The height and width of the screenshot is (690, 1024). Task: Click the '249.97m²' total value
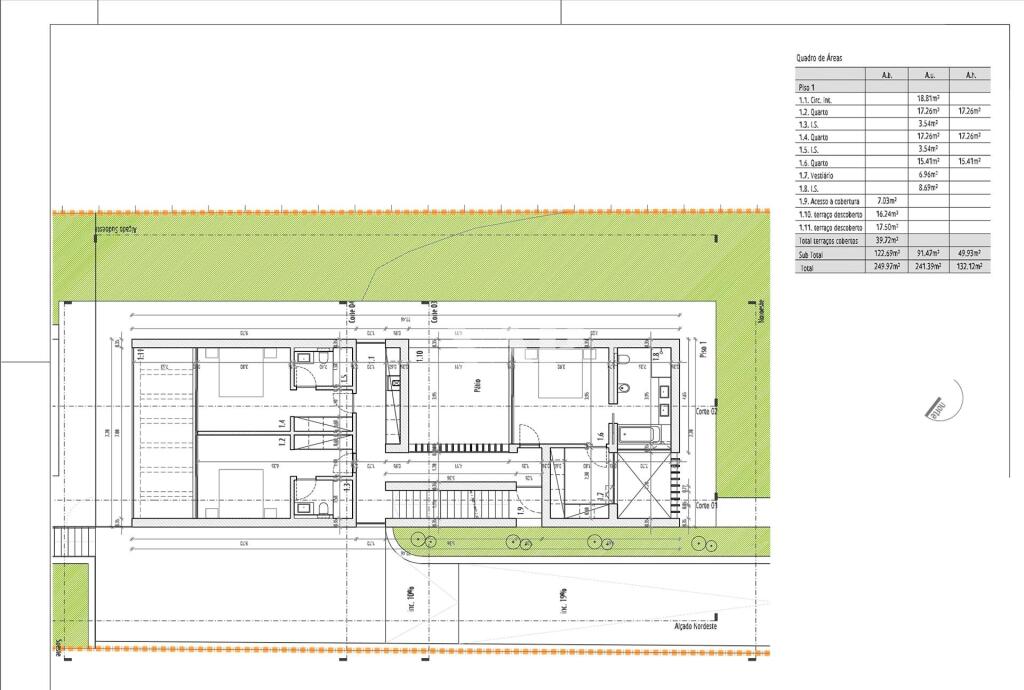tap(887, 266)
